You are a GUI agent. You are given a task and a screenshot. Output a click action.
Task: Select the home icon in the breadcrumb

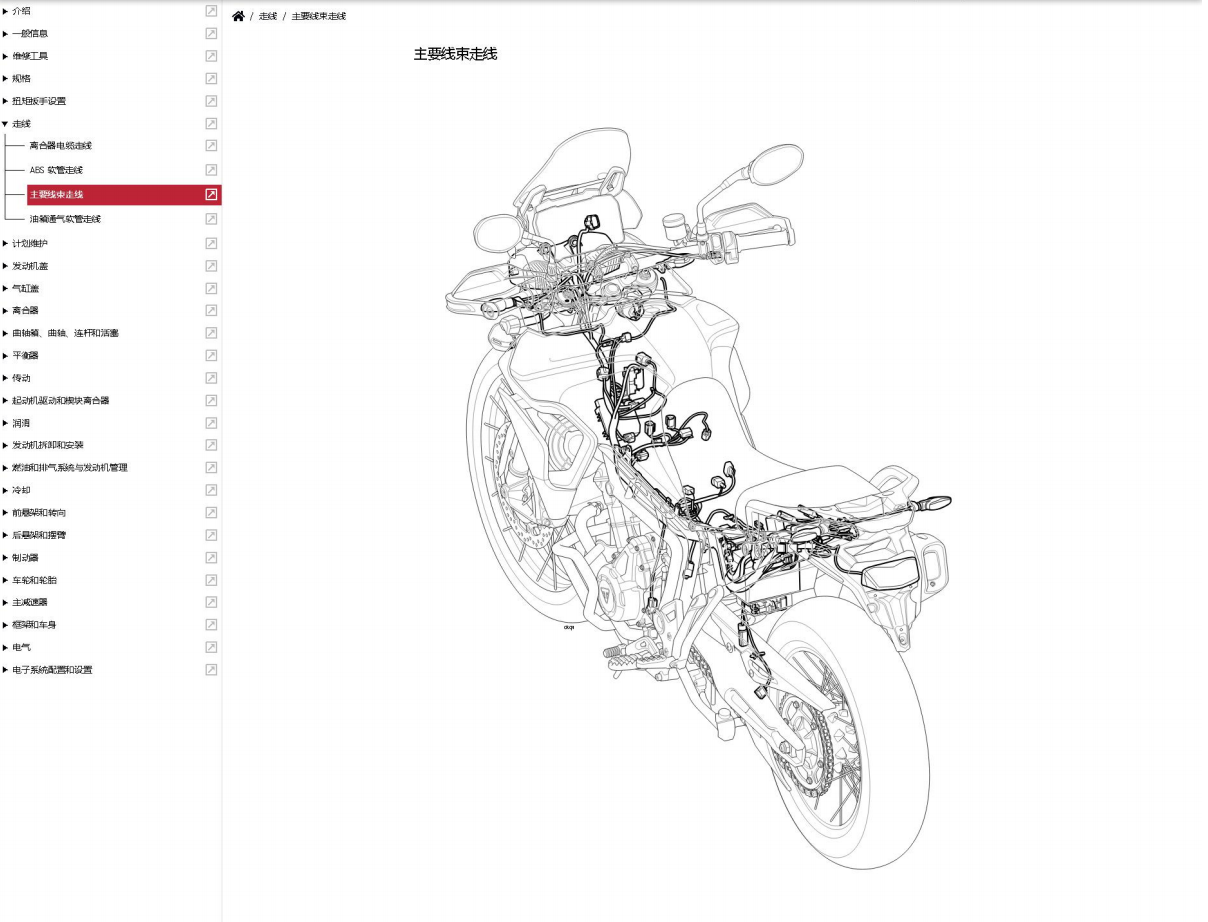(238, 15)
